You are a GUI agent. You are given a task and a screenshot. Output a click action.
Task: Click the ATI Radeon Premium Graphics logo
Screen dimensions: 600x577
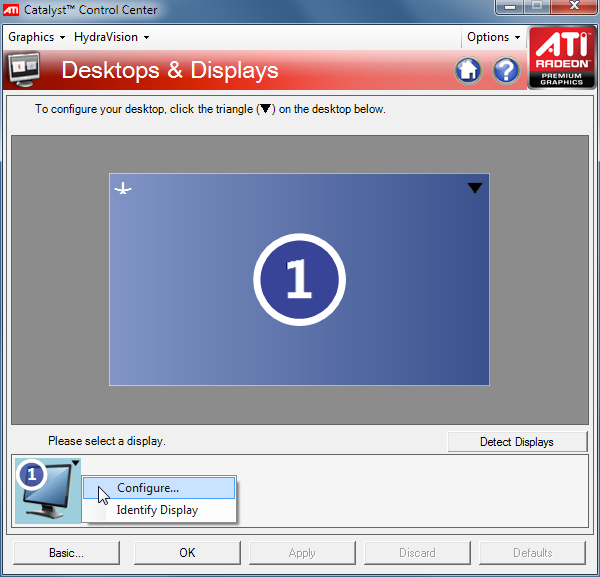(561, 58)
